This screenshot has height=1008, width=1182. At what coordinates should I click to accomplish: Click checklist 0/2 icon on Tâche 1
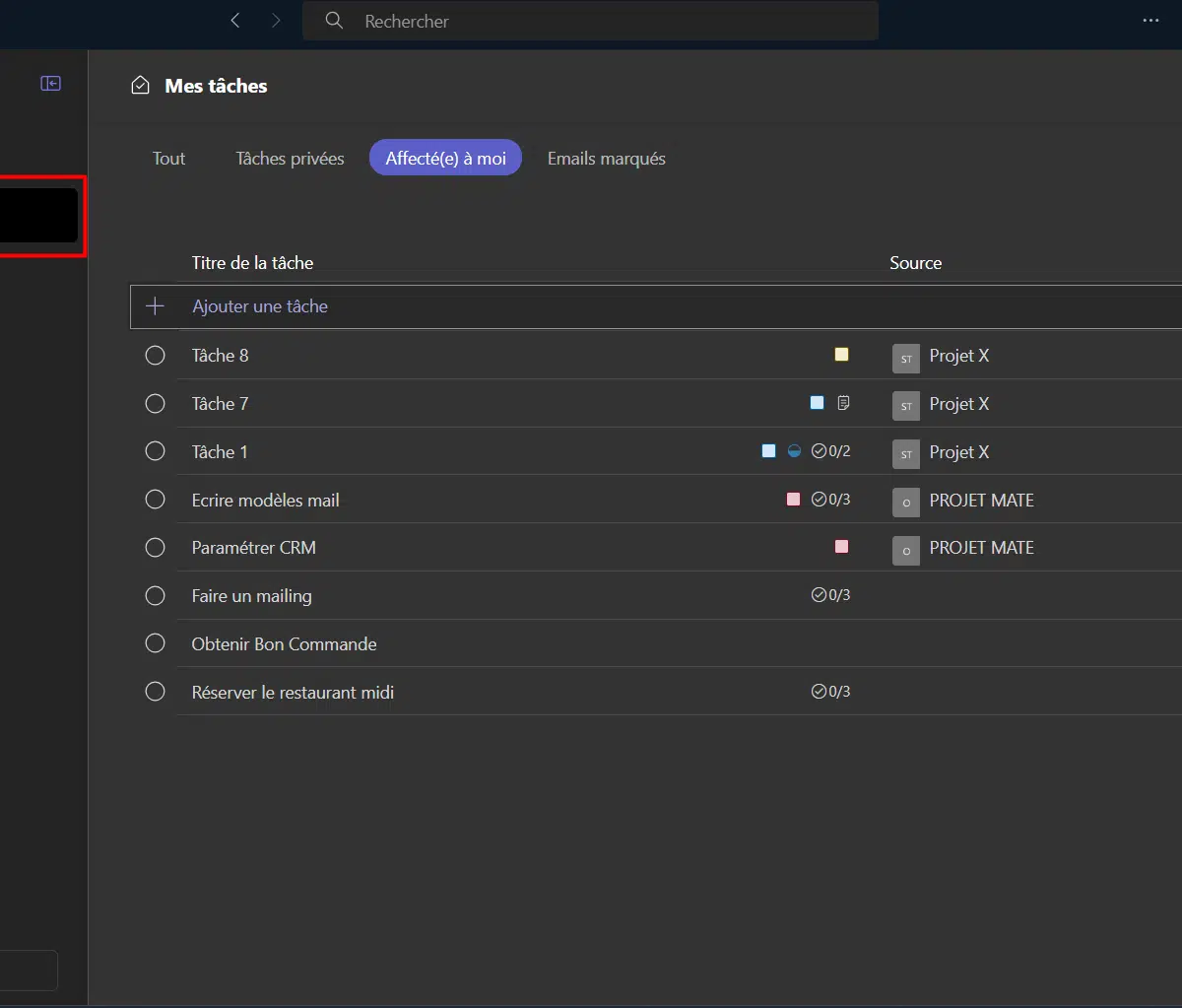(830, 451)
